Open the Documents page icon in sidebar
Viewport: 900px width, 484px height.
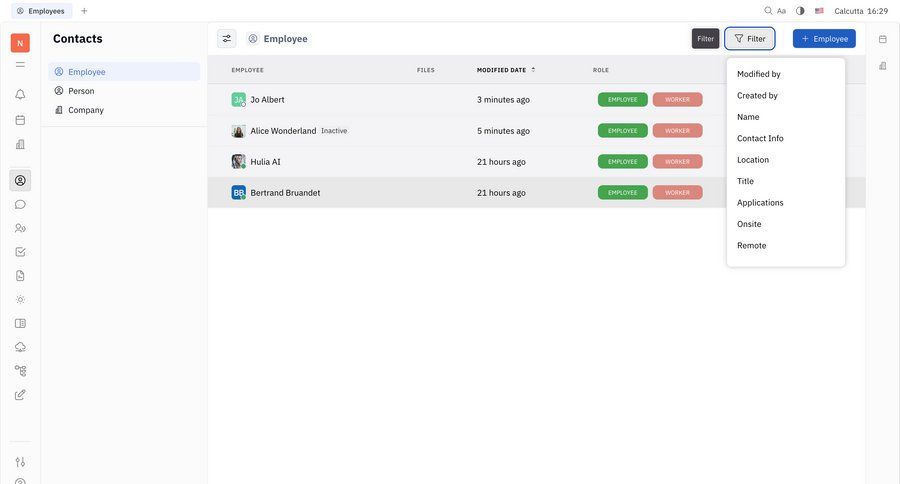[x=20, y=276]
